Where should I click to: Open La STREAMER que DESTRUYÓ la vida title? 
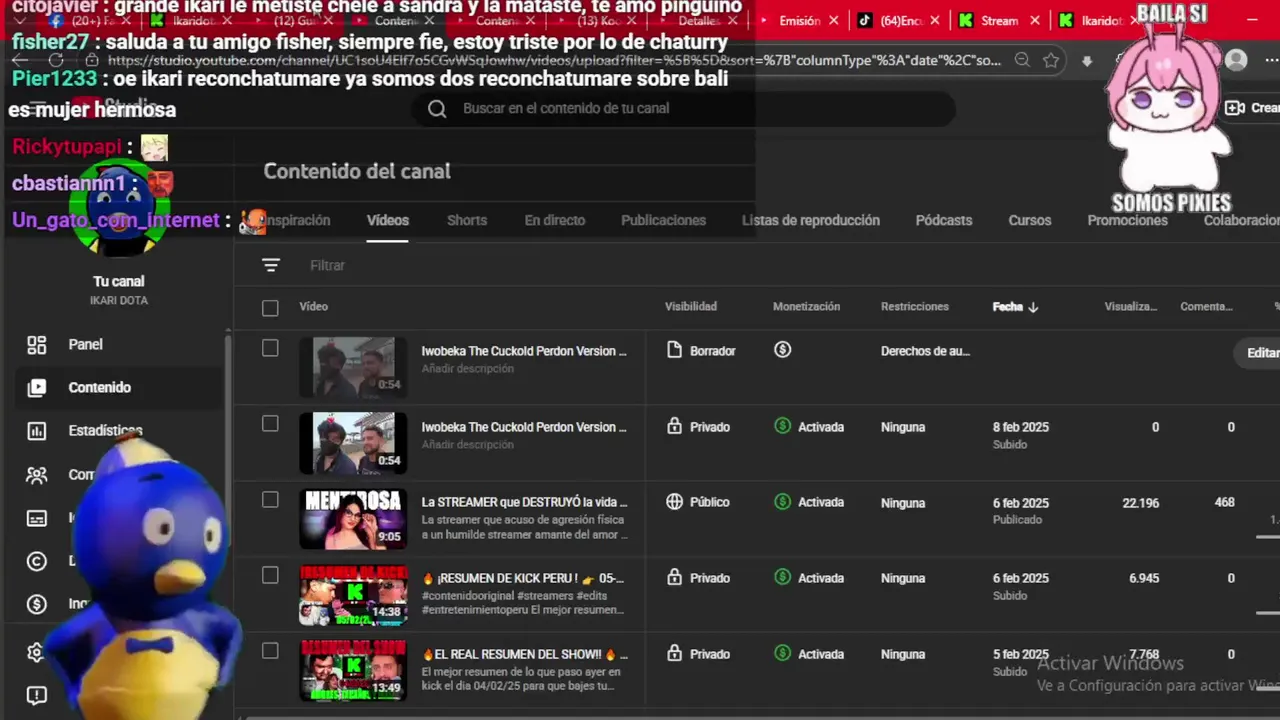coord(524,502)
